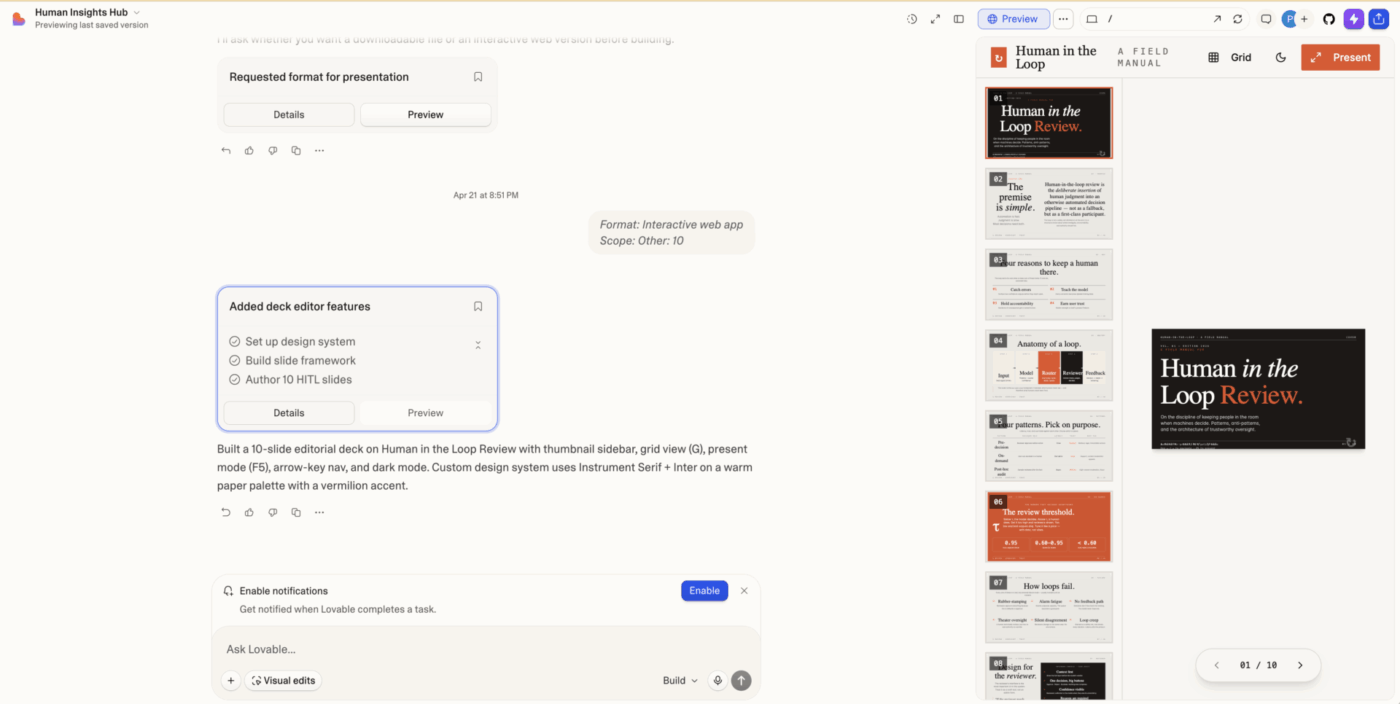The width and height of the screenshot is (1400, 704).
Task: Bookmark the 'Added deck editor features' card
Action: click(478, 307)
